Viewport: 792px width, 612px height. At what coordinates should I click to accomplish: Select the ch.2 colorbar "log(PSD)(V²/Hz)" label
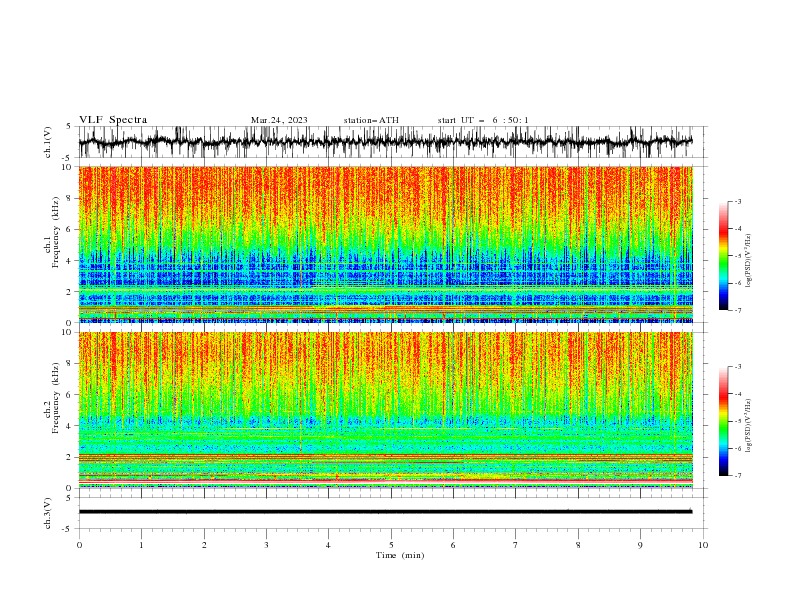[749, 426]
